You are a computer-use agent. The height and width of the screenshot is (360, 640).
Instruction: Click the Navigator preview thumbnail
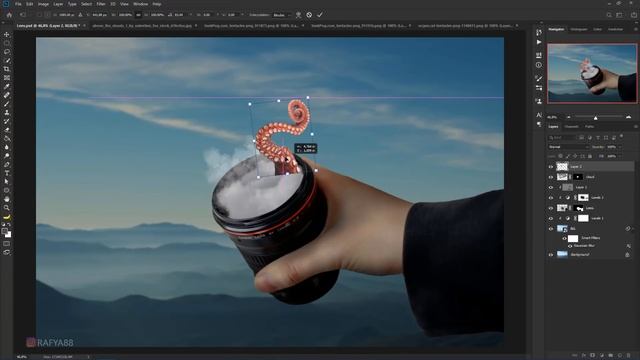click(592, 73)
